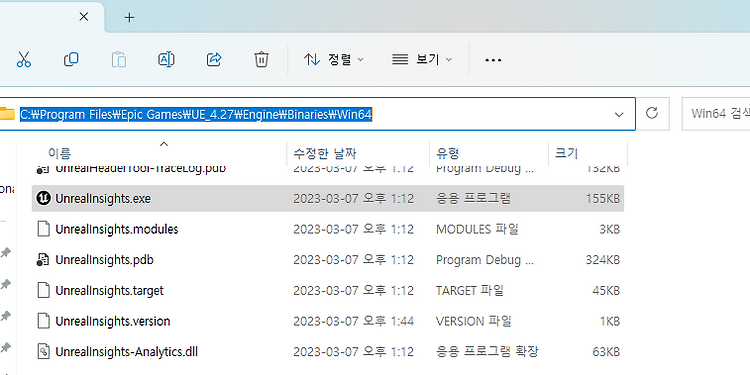The image size is (750, 375).
Task: Open the 정렬 sort dropdown
Action: 333,60
